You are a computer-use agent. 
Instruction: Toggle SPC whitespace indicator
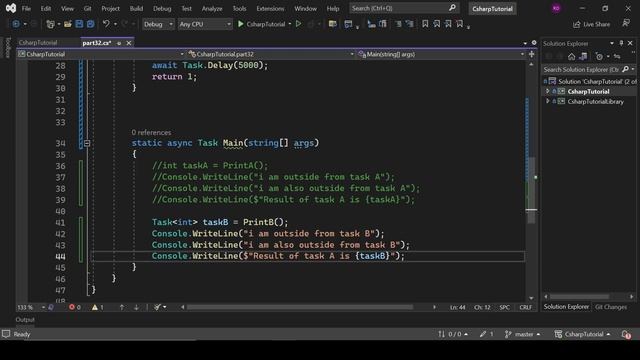pos(504,307)
